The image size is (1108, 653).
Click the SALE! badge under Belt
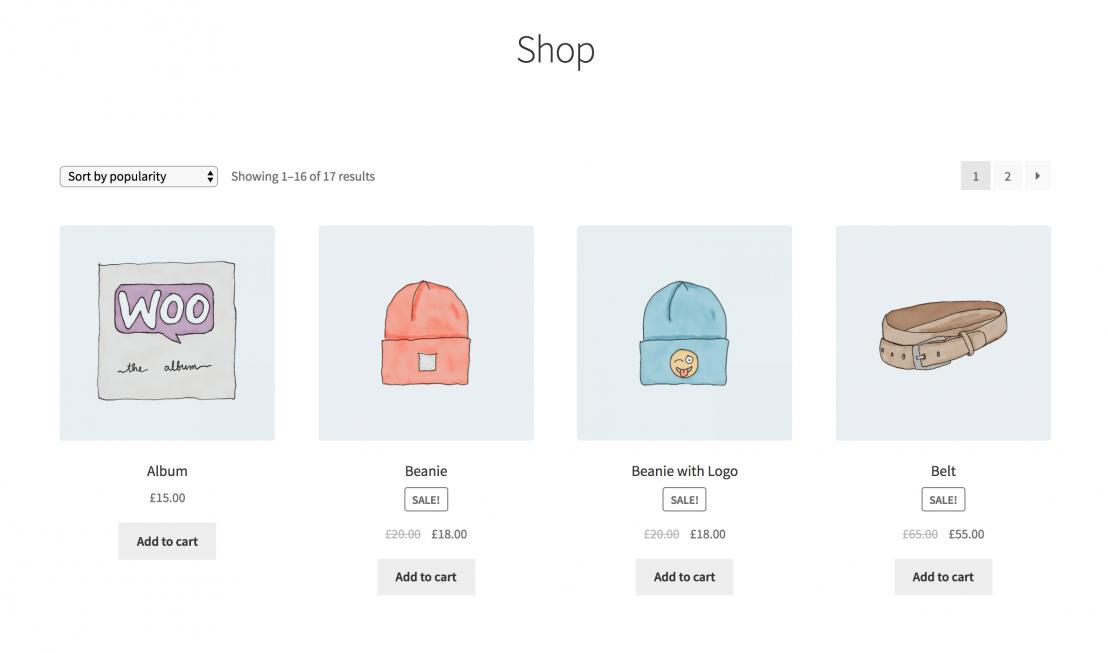tap(943, 500)
